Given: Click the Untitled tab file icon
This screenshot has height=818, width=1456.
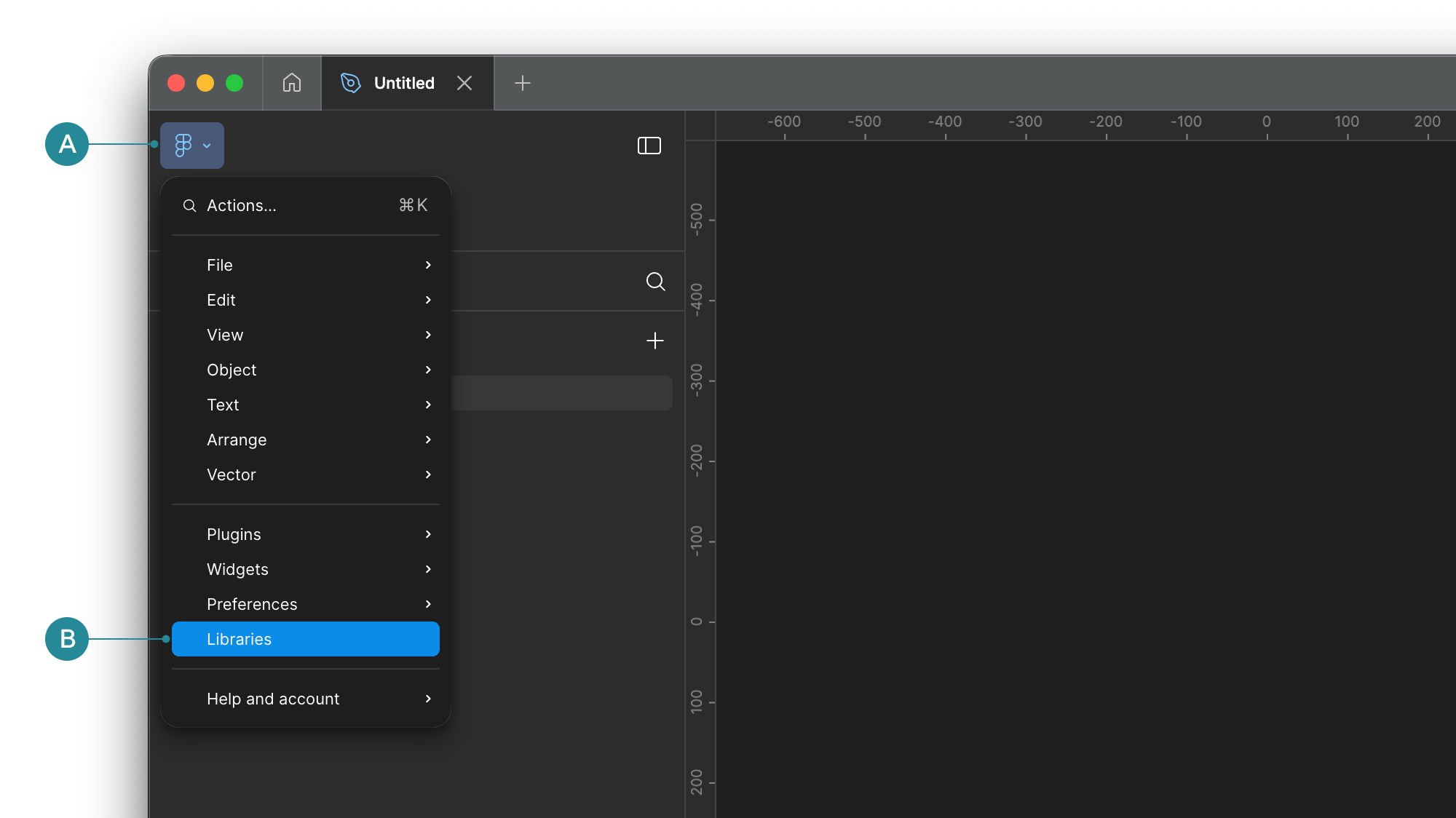Looking at the screenshot, I should (x=351, y=83).
